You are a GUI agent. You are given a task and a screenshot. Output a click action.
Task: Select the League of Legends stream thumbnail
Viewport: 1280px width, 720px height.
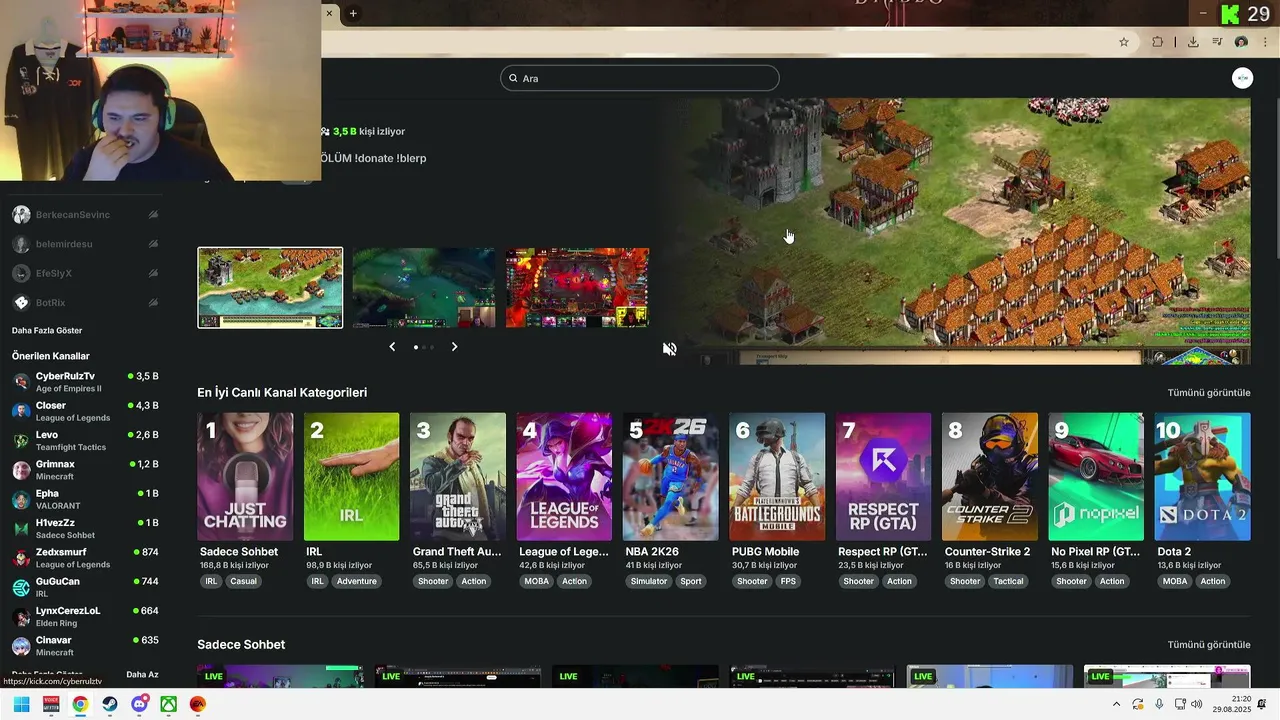click(424, 288)
